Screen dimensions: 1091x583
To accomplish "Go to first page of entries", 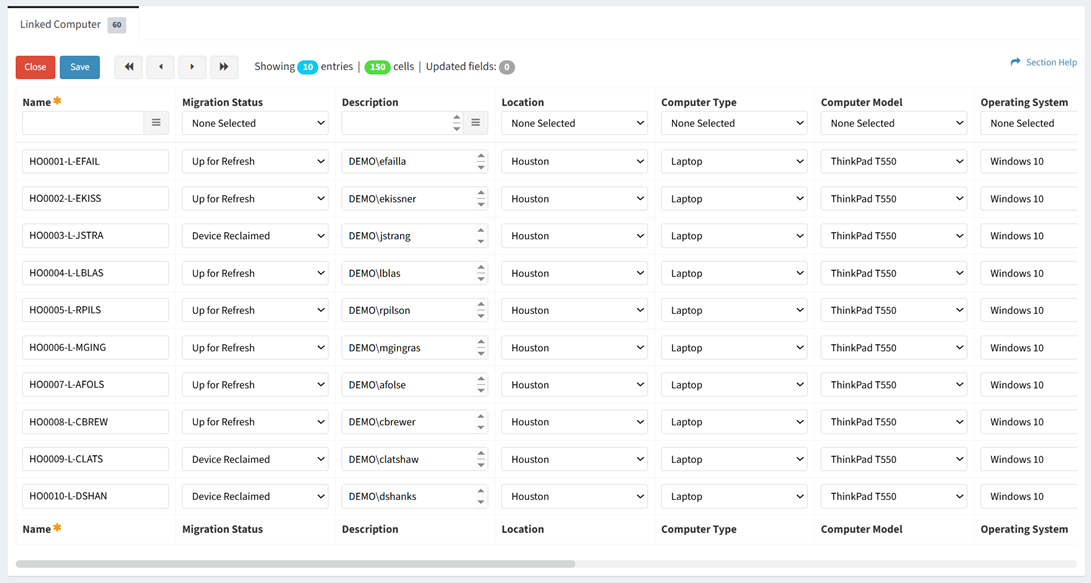I will [x=129, y=67].
